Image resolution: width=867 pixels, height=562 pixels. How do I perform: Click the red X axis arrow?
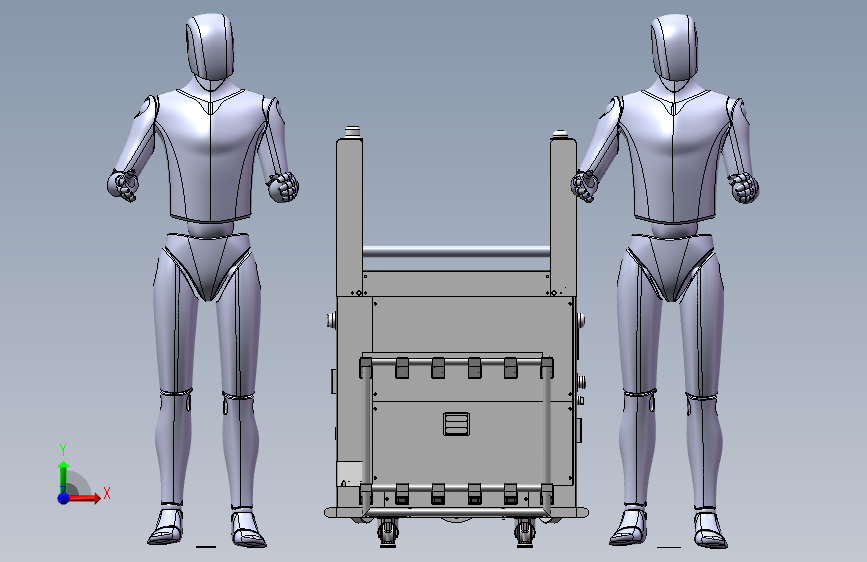click(x=84, y=498)
